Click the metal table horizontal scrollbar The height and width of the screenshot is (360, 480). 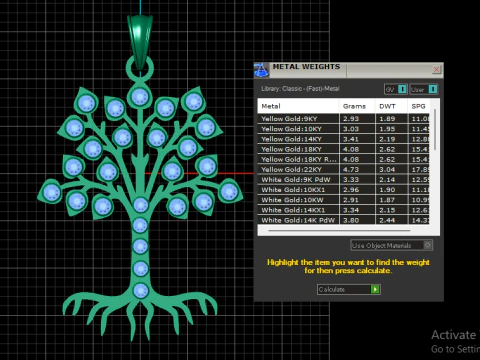pos(339,230)
